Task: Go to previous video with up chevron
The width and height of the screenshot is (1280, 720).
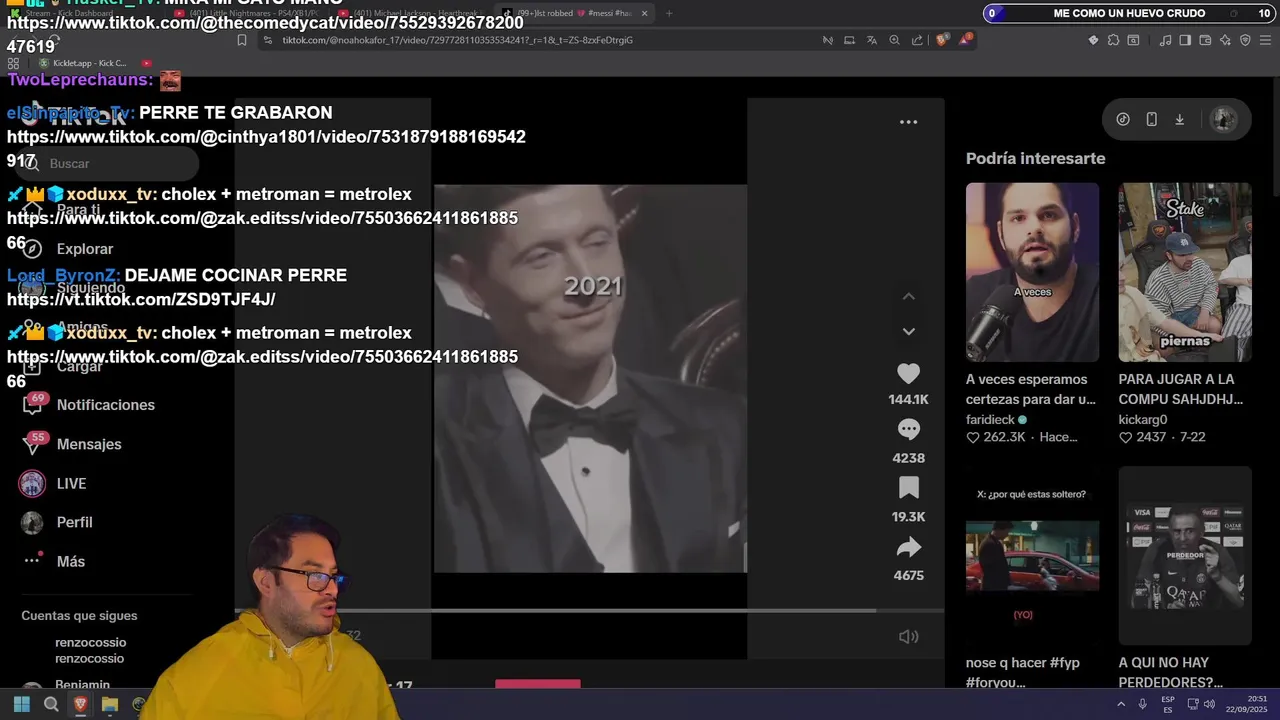Action: tap(908, 297)
